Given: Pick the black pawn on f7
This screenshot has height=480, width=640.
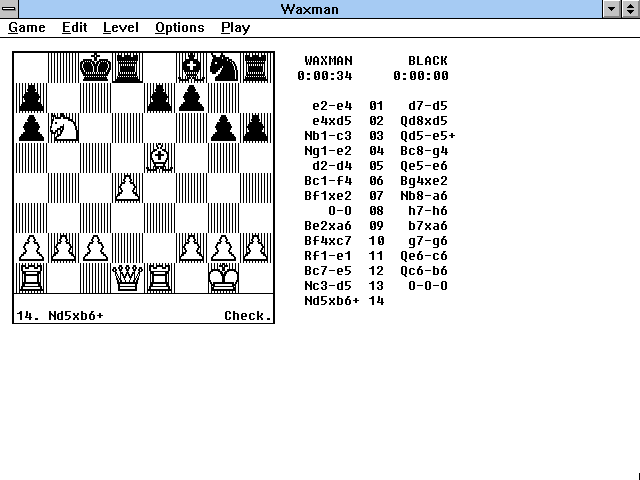Looking at the screenshot, I should 191,98.
